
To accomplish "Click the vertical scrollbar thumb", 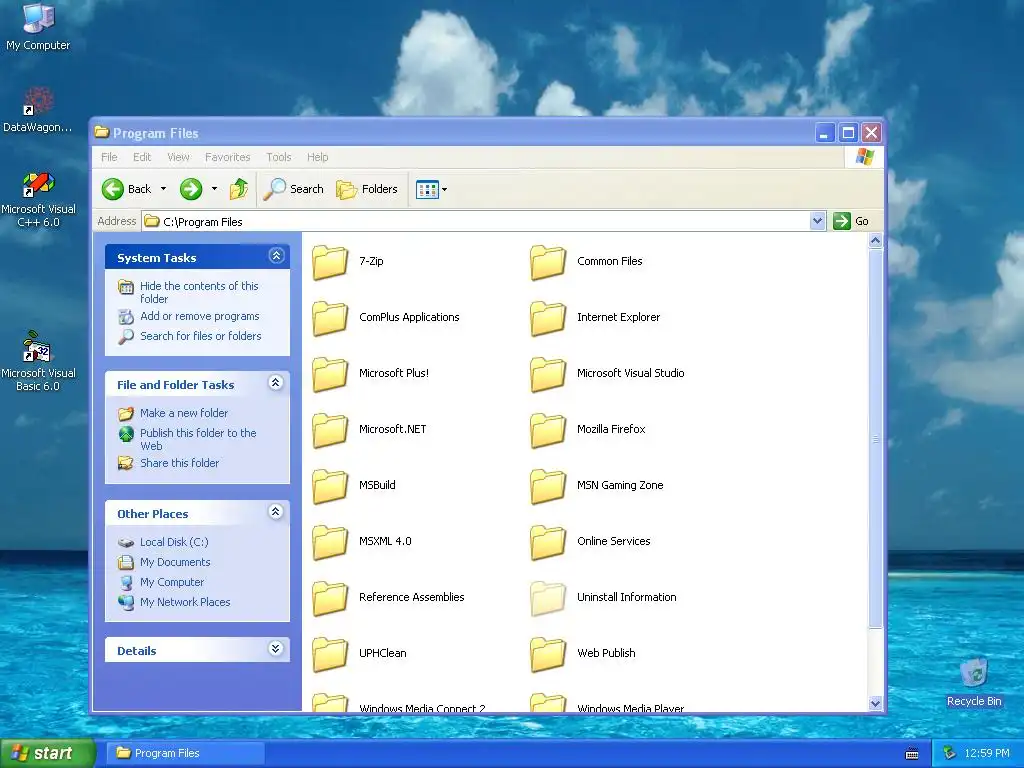I will click(x=875, y=438).
